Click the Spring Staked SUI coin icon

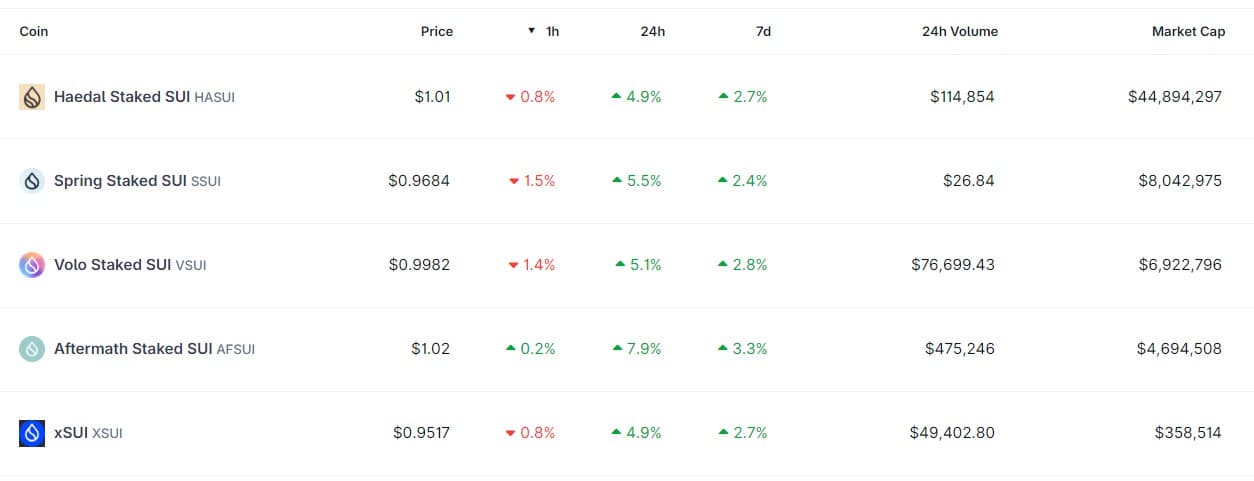tap(32, 181)
